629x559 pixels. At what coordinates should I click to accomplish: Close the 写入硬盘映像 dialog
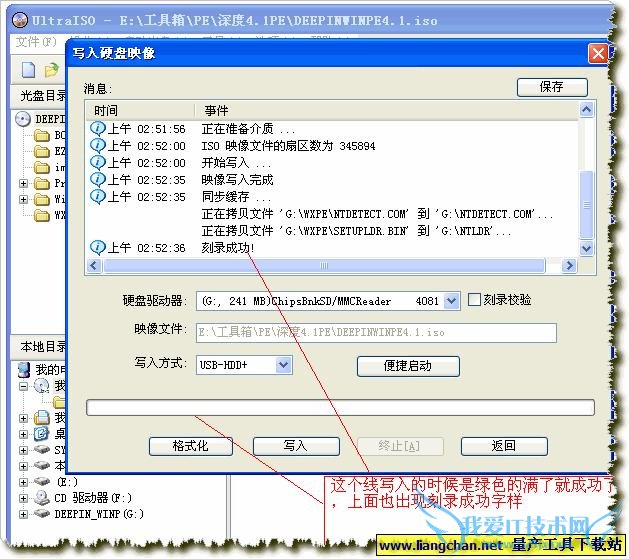[598, 53]
